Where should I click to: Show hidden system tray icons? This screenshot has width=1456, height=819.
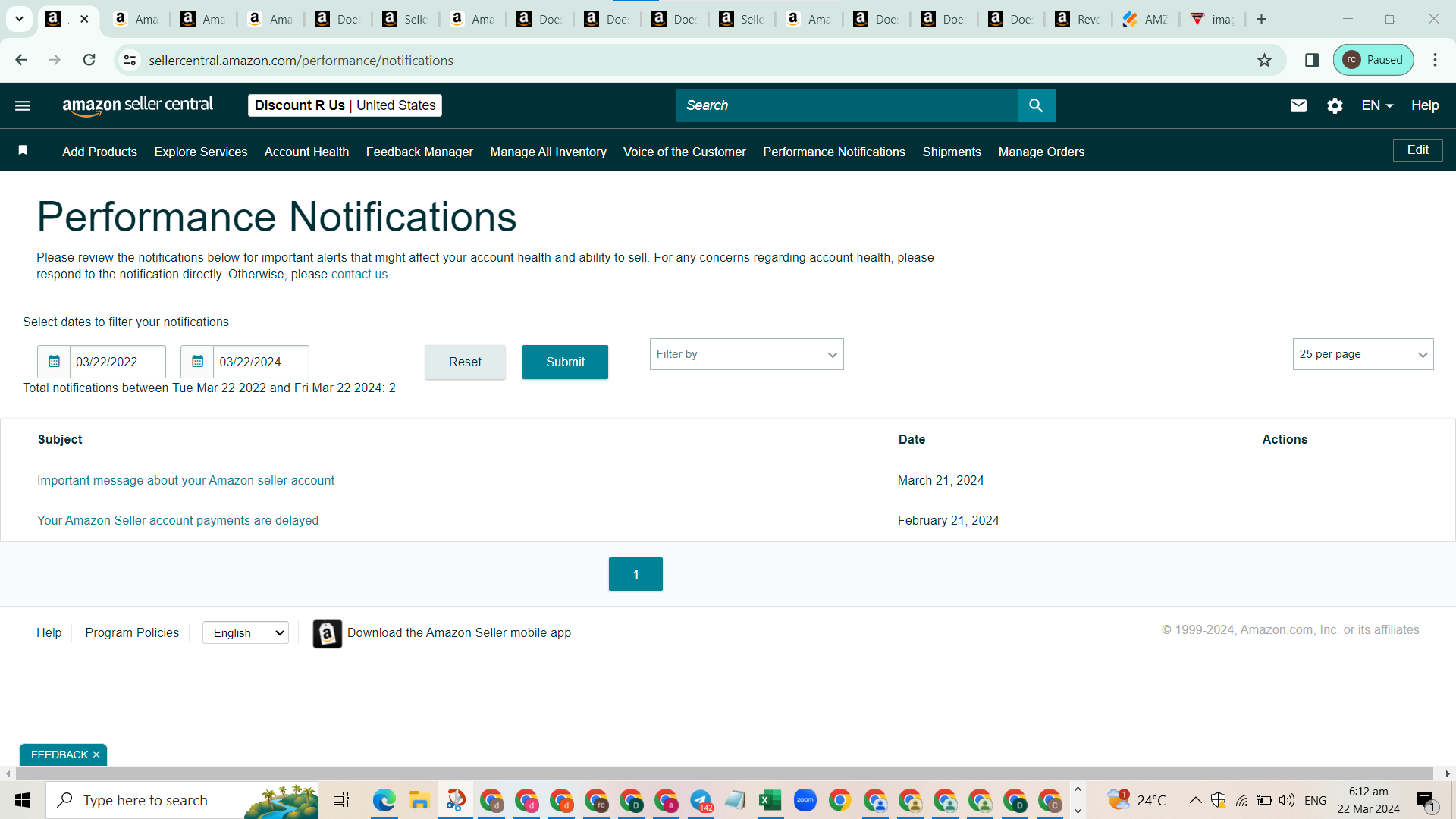(1195, 800)
